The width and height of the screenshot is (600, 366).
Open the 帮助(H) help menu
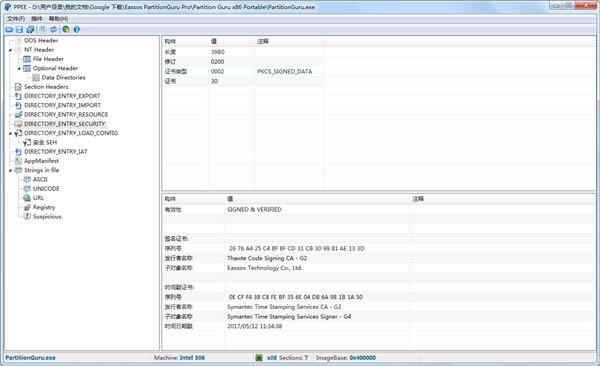pos(58,19)
